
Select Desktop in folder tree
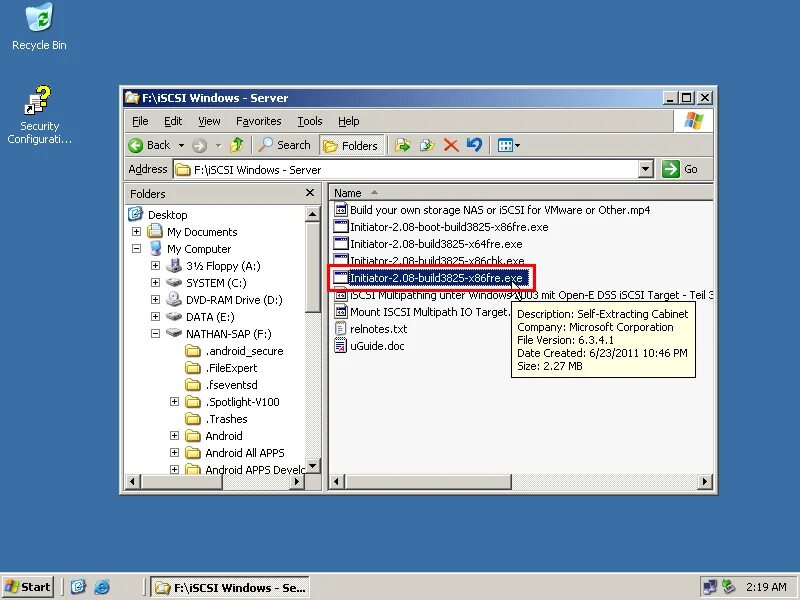tap(167, 215)
